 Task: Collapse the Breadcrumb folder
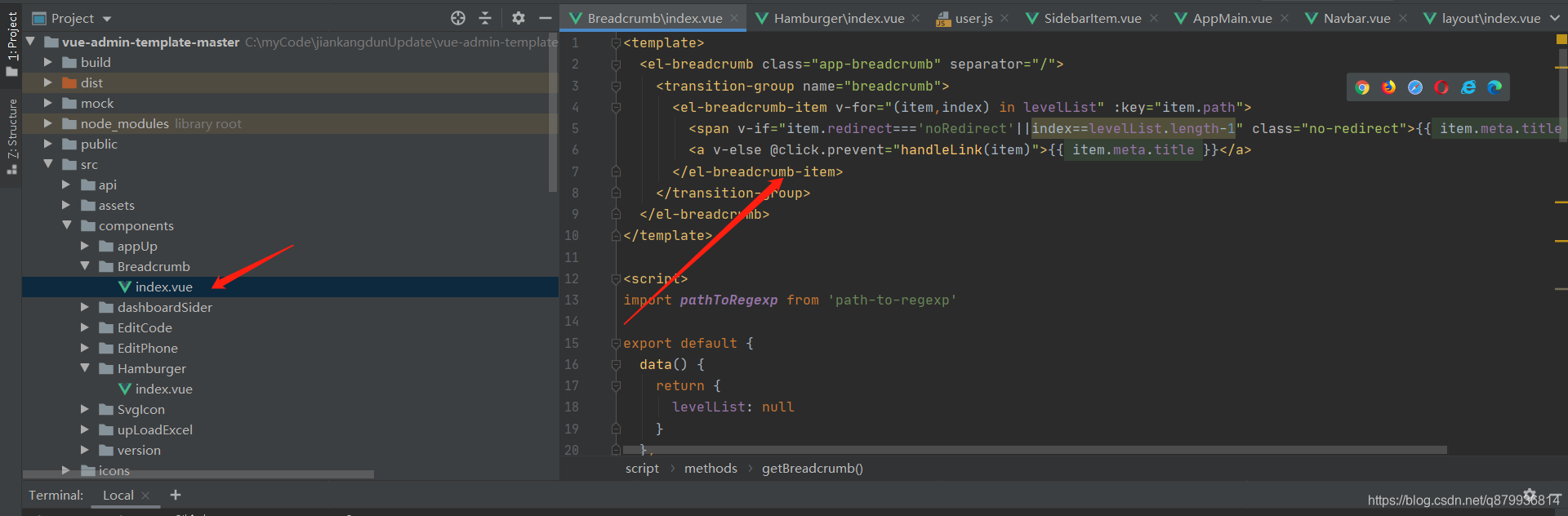(x=84, y=266)
